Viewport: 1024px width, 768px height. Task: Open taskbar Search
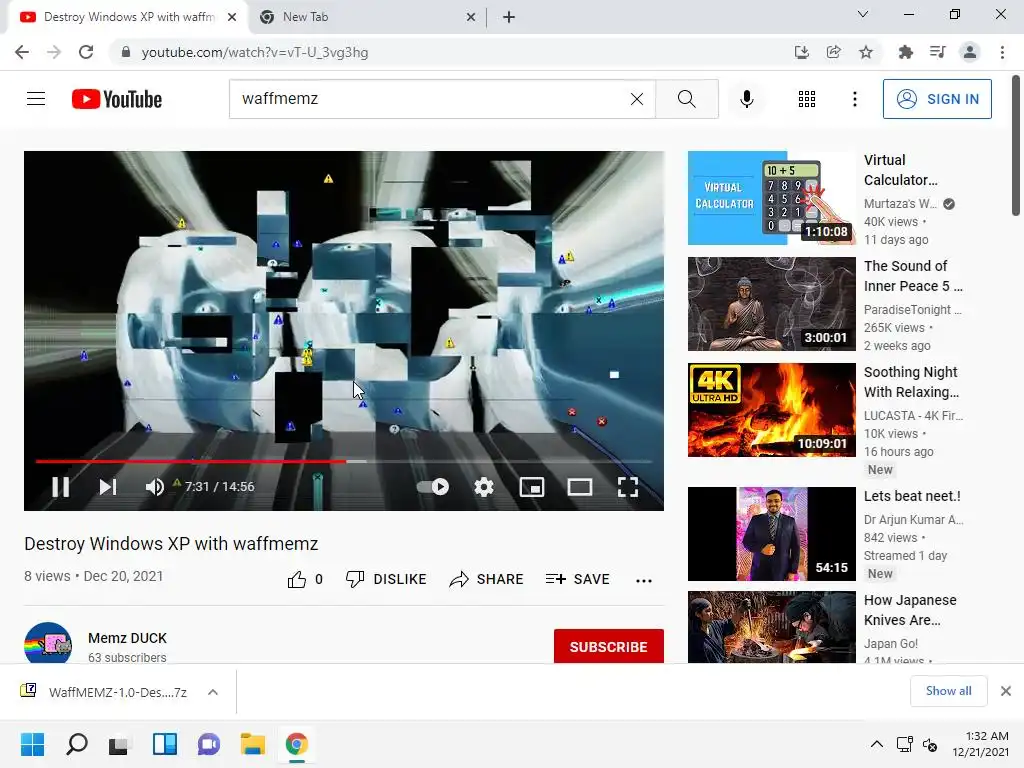[x=76, y=744]
